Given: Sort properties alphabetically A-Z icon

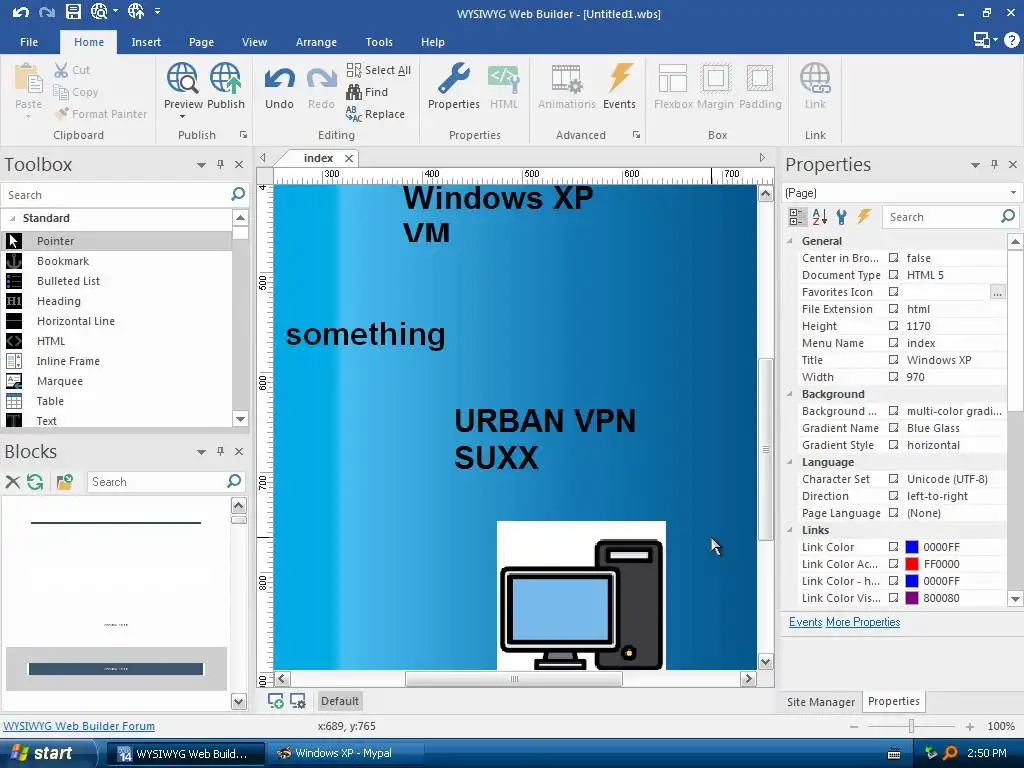Looking at the screenshot, I should (820, 217).
